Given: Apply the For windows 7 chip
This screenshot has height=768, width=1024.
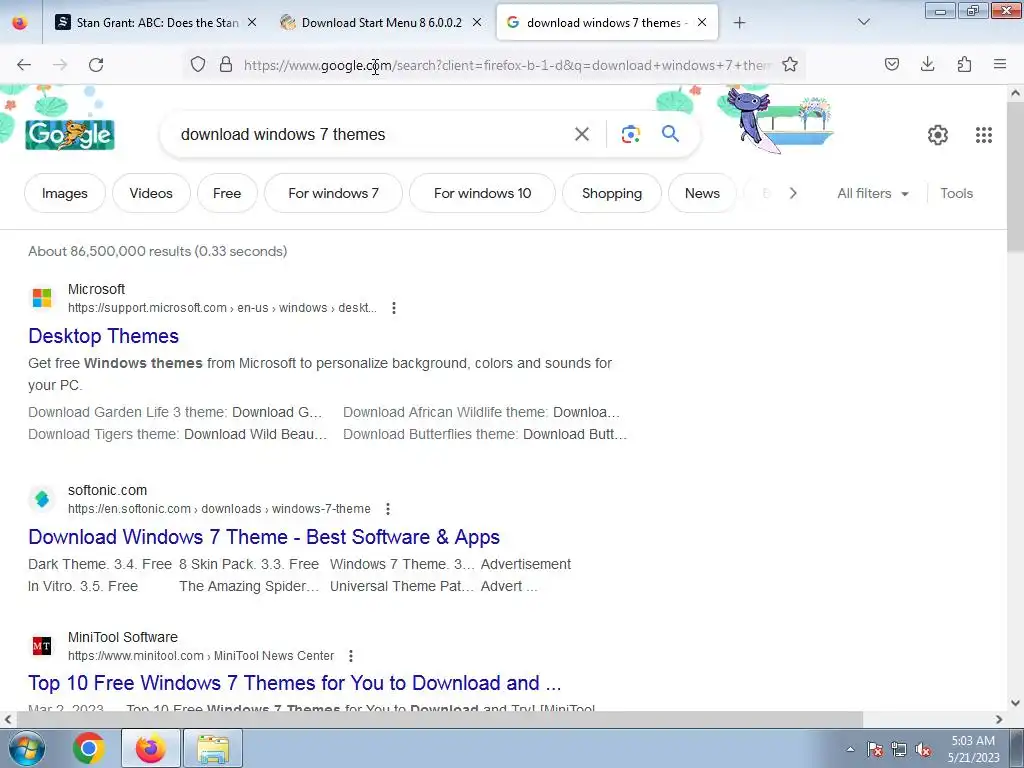Looking at the screenshot, I should tap(334, 193).
